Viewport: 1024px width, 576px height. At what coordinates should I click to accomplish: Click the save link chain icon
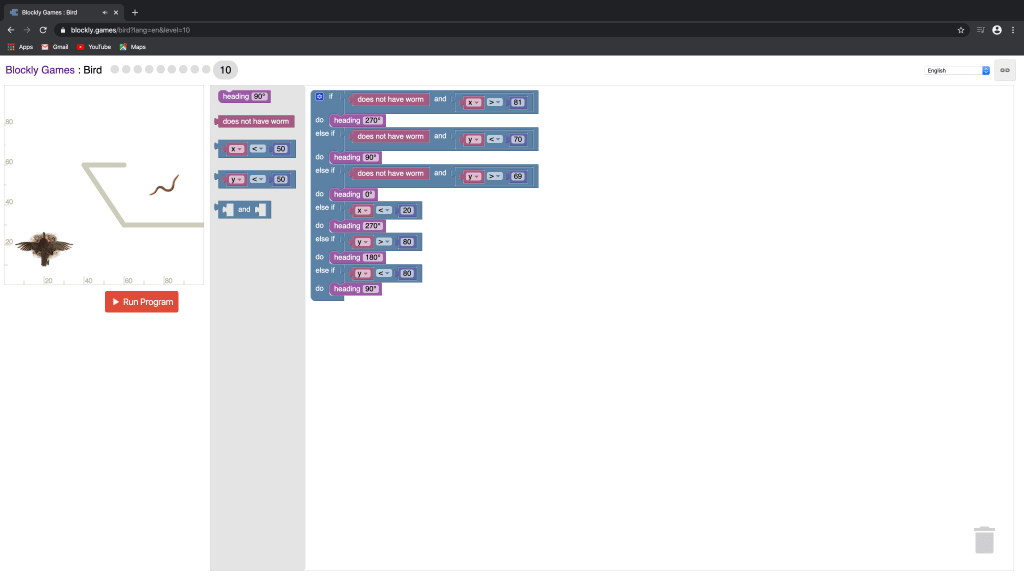(1004, 70)
